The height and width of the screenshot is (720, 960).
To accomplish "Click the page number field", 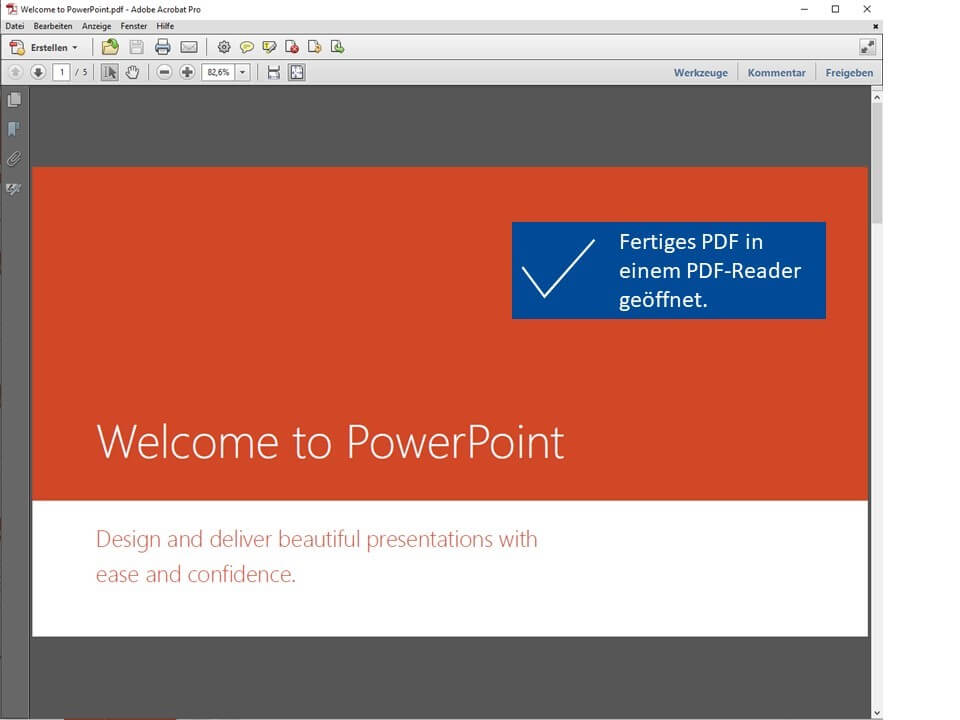I will (61, 72).
